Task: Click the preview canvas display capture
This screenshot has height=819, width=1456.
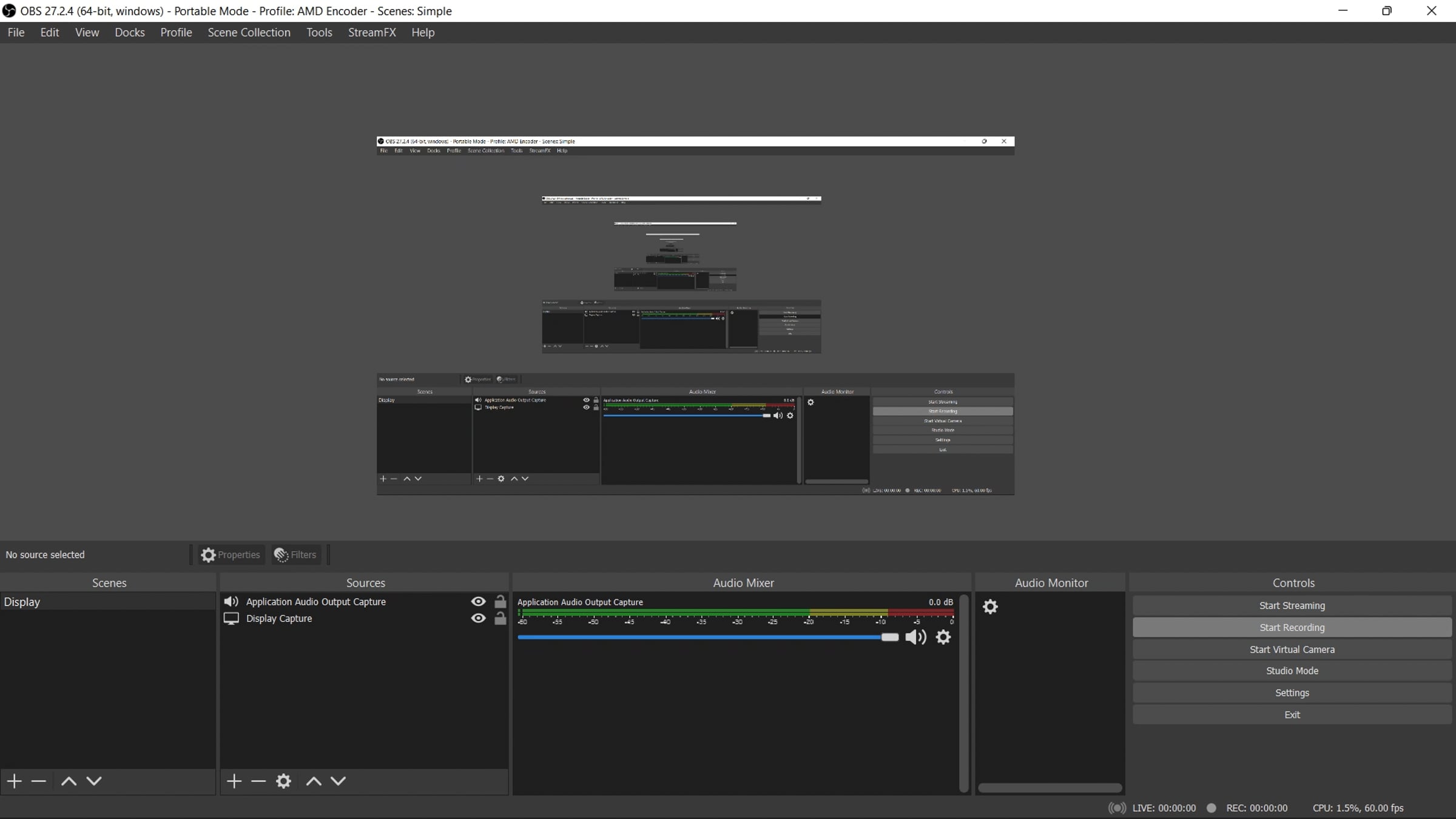Action: point(695,315)
